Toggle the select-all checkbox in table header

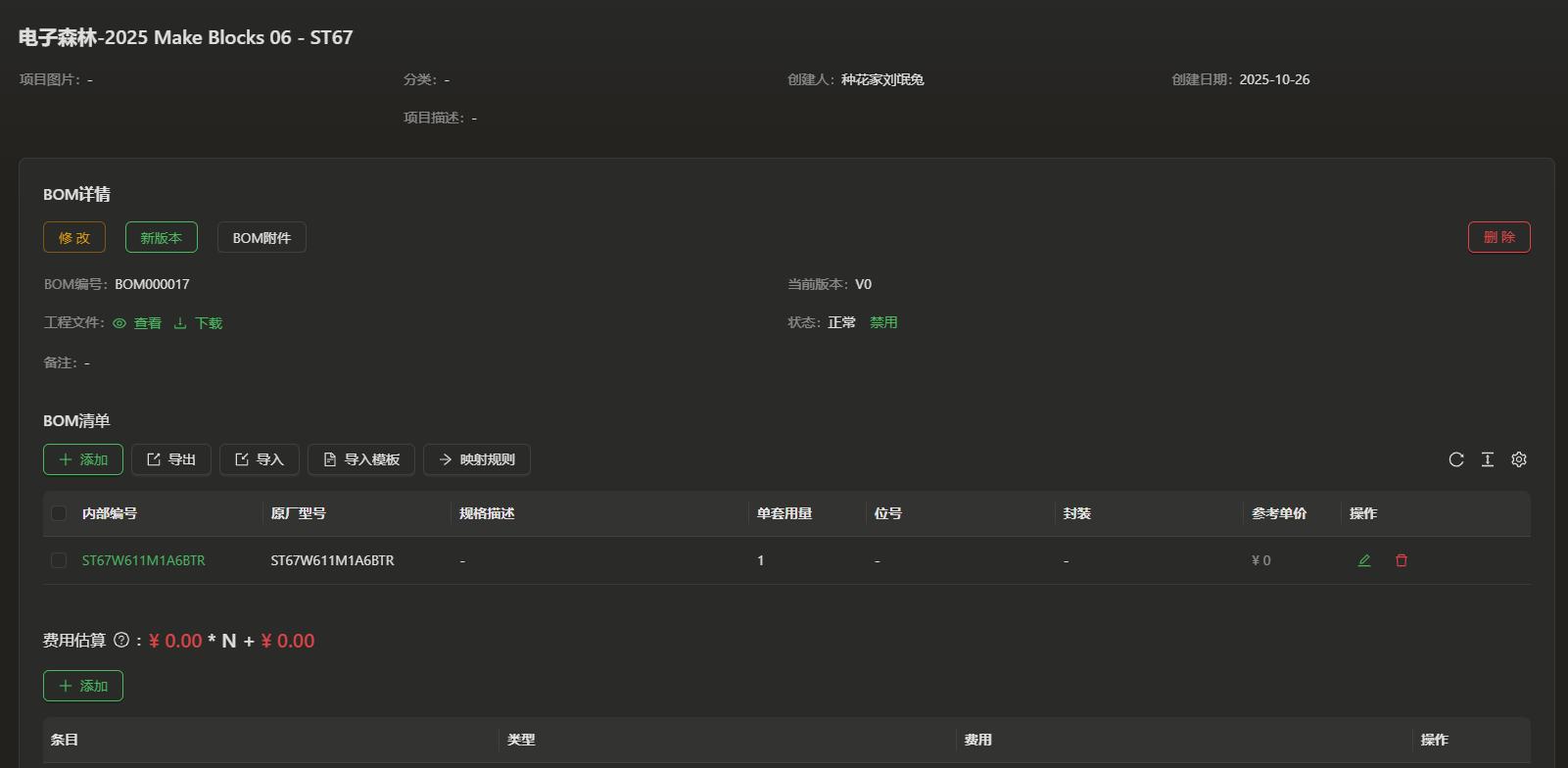point(59,513)
